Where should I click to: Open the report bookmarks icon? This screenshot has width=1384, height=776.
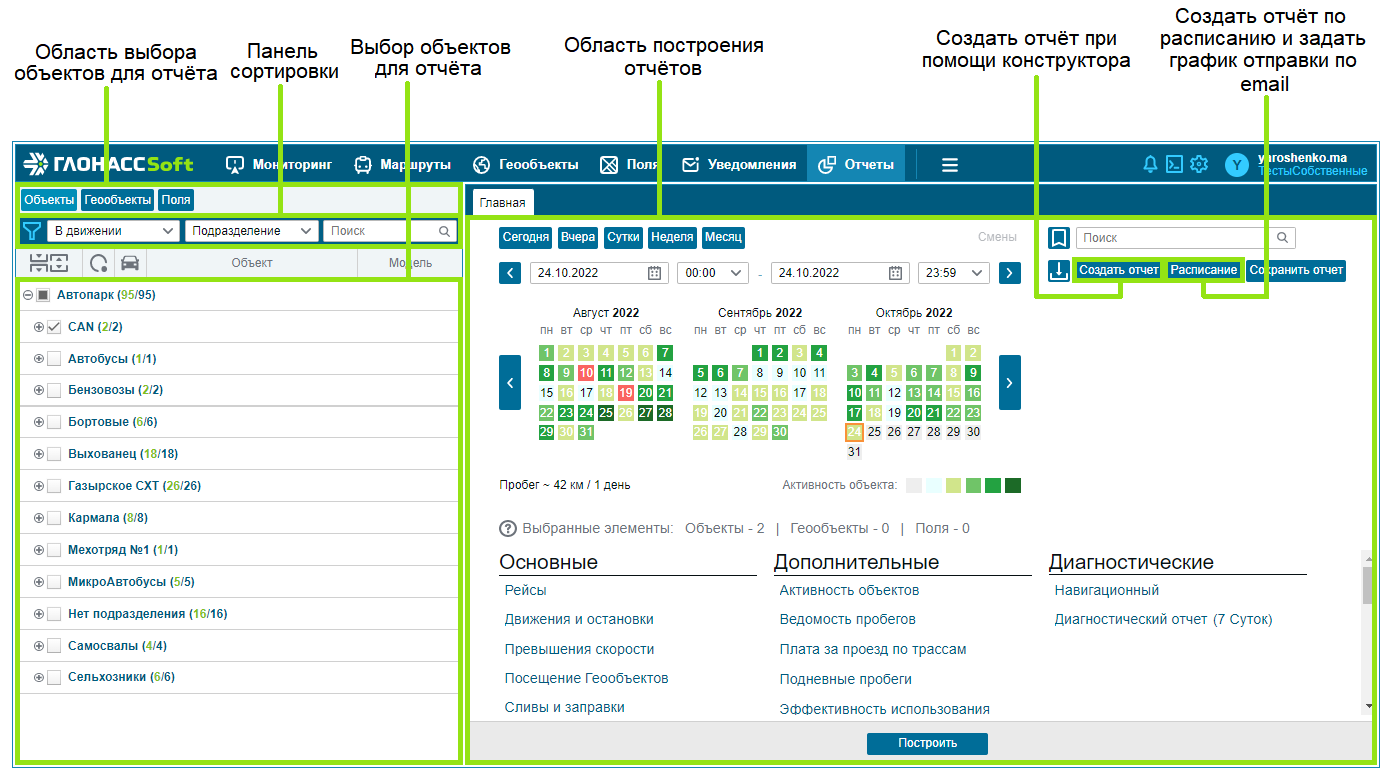tap(1058, 238)
